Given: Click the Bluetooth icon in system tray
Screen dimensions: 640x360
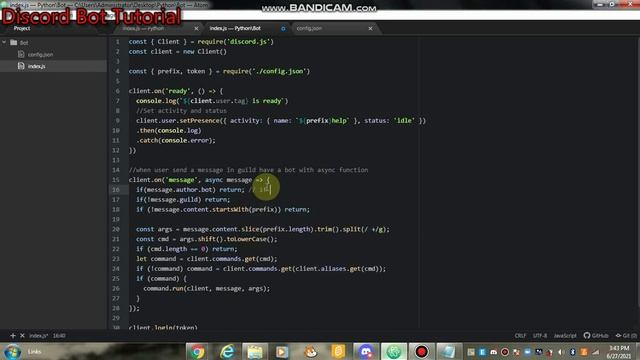Looking at the screenshot, I should 572,352.
